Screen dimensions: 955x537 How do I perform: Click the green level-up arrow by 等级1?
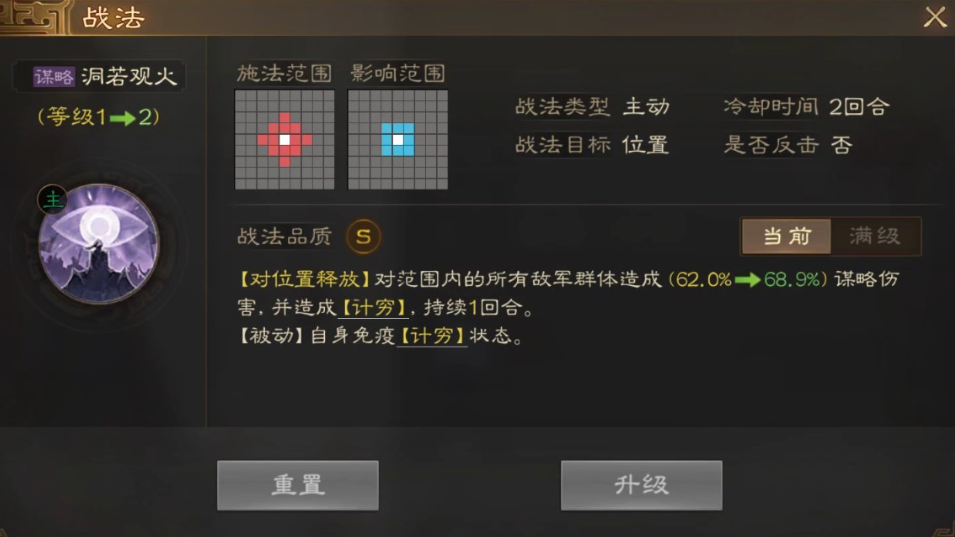coord(122,118)
